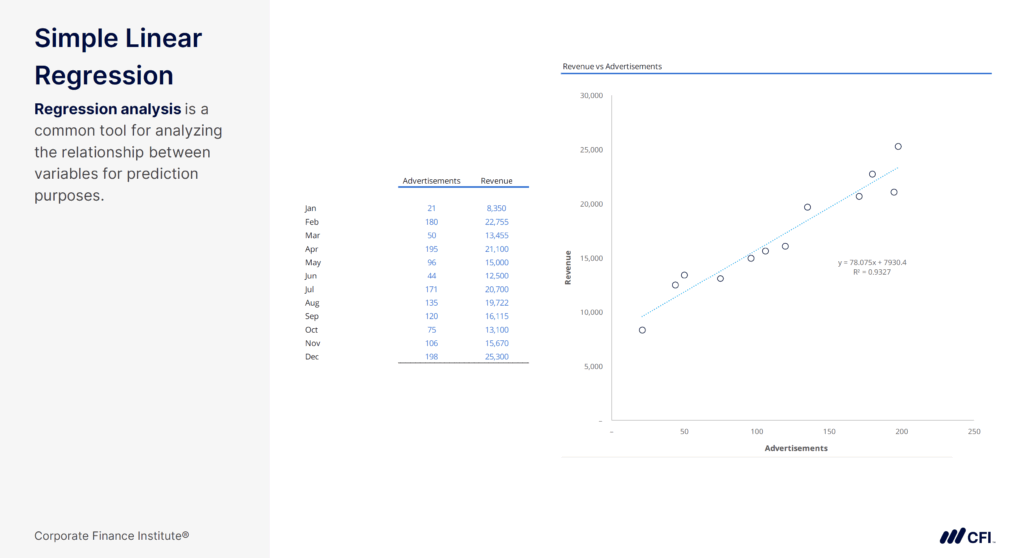1024x558 pixels.
Task: Select May advertisements cell "96"
Action: coord(431,263)
